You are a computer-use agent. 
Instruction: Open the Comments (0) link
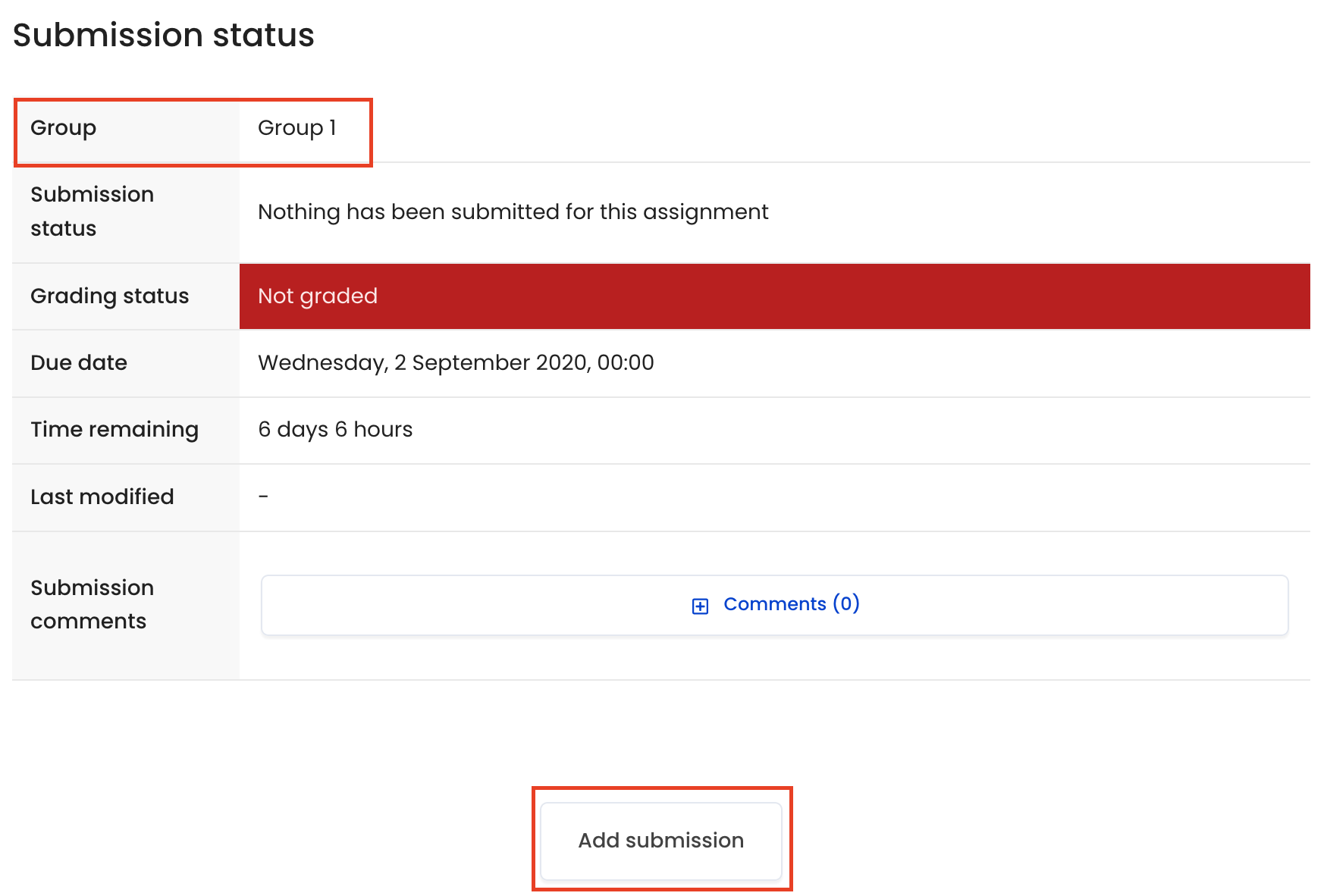[x=791, y=603]
